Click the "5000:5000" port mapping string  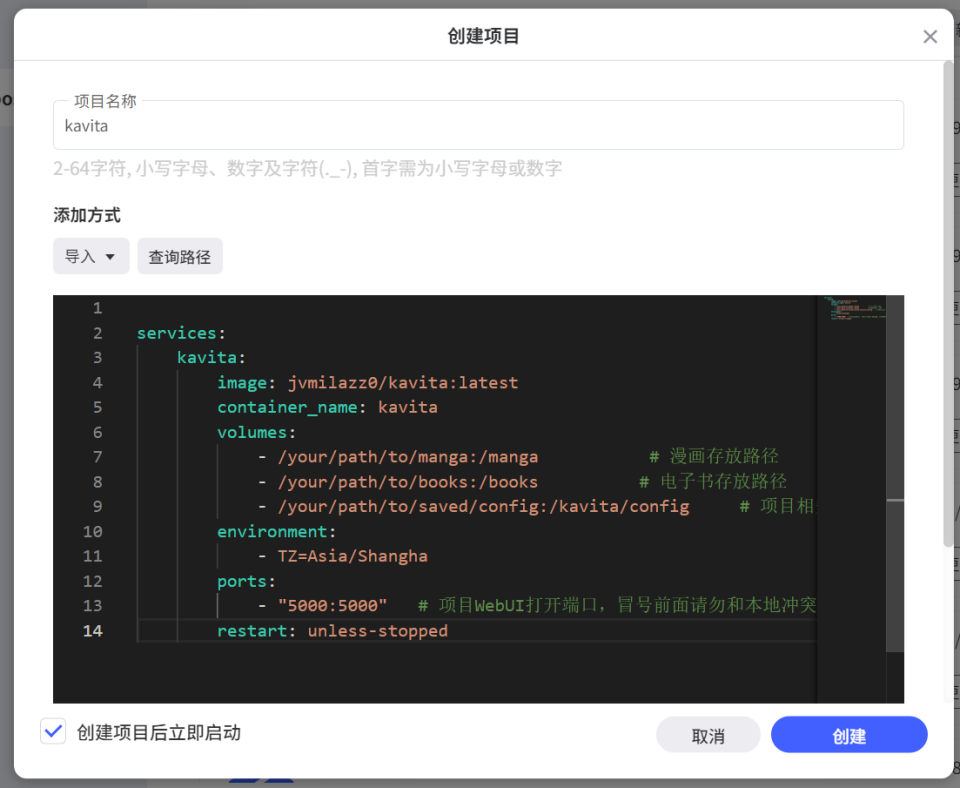coord(332,606)
